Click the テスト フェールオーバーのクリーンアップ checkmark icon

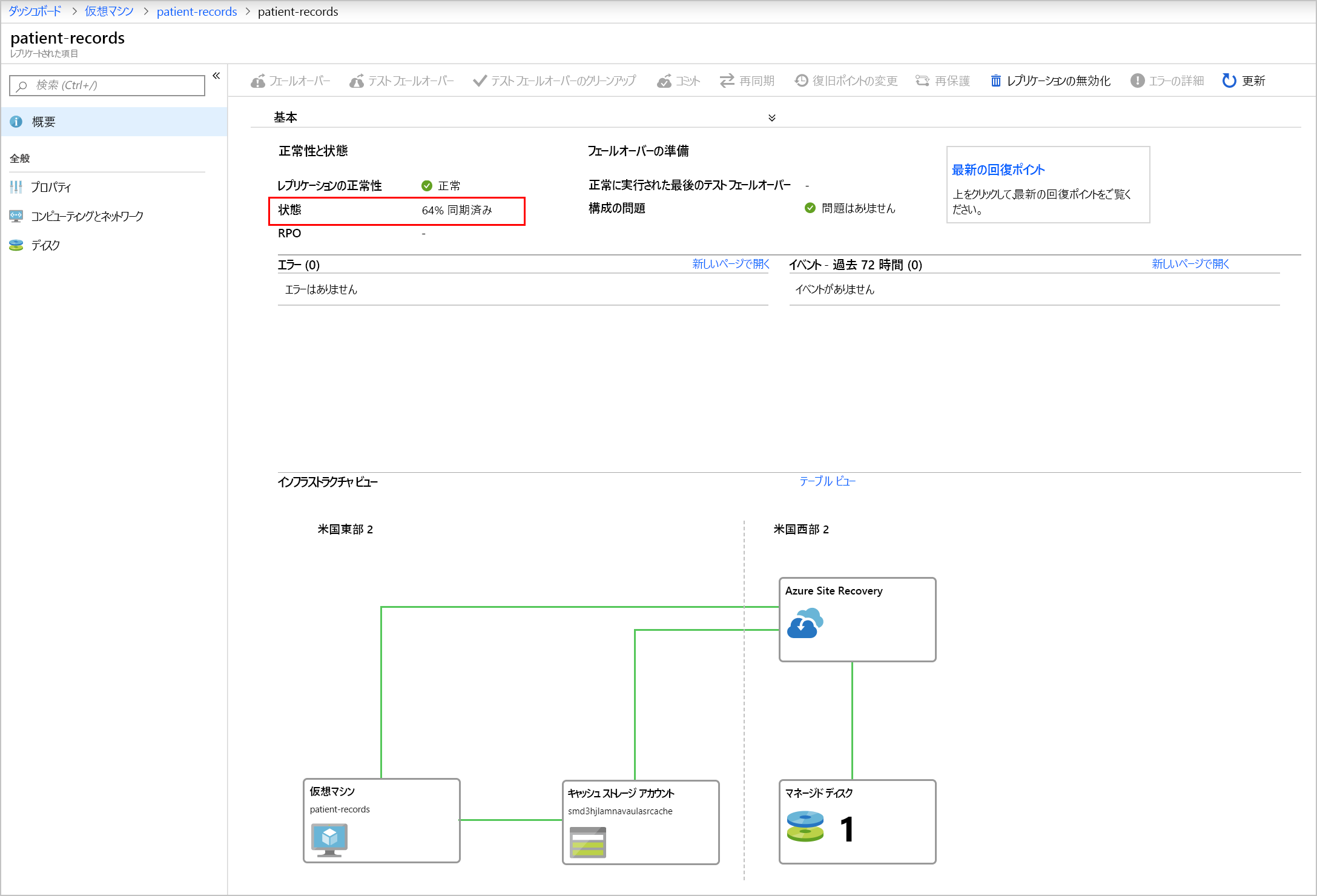[x=480, y=81]
